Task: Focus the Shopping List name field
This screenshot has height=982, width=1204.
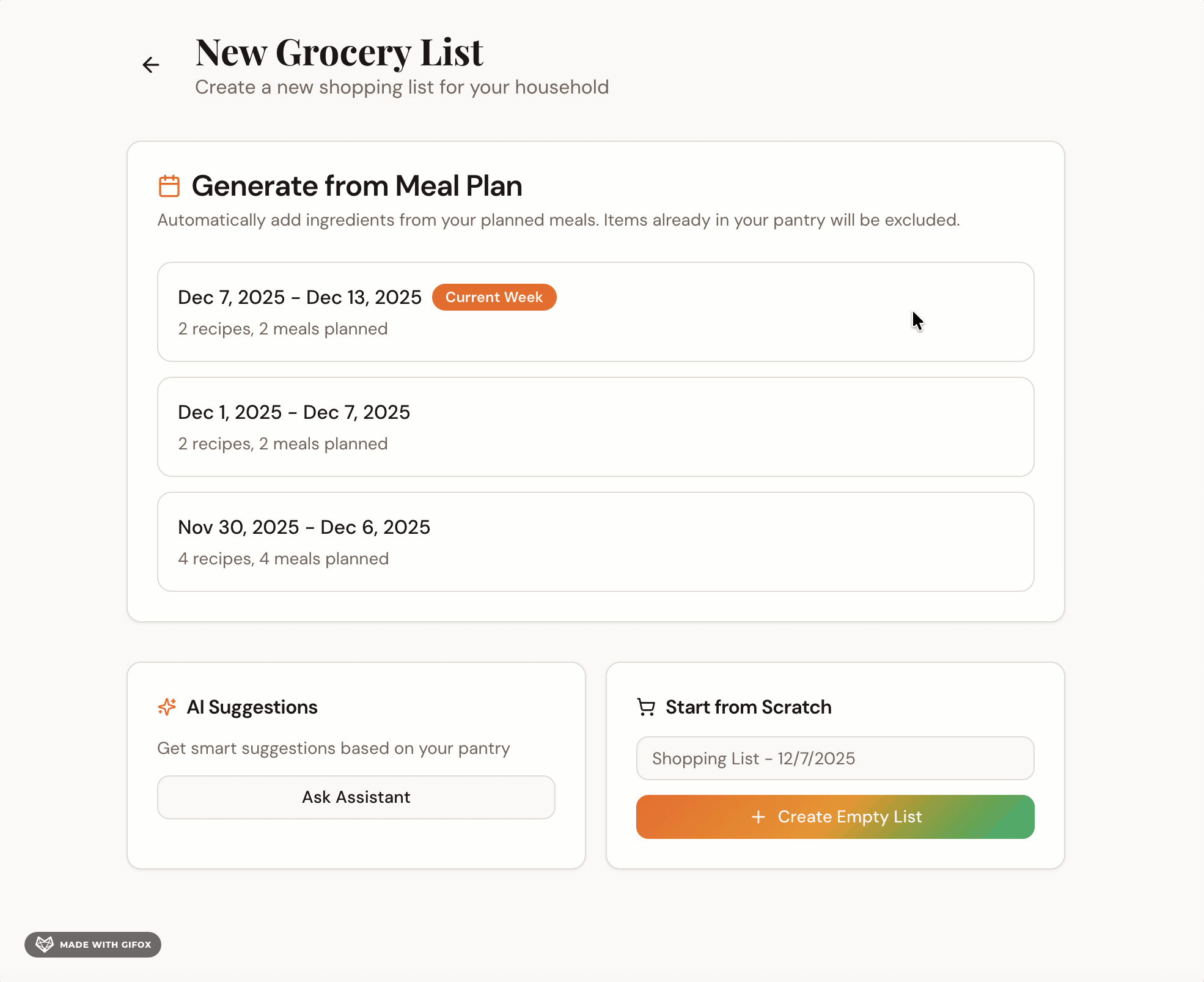Action: tap(835, 758)
